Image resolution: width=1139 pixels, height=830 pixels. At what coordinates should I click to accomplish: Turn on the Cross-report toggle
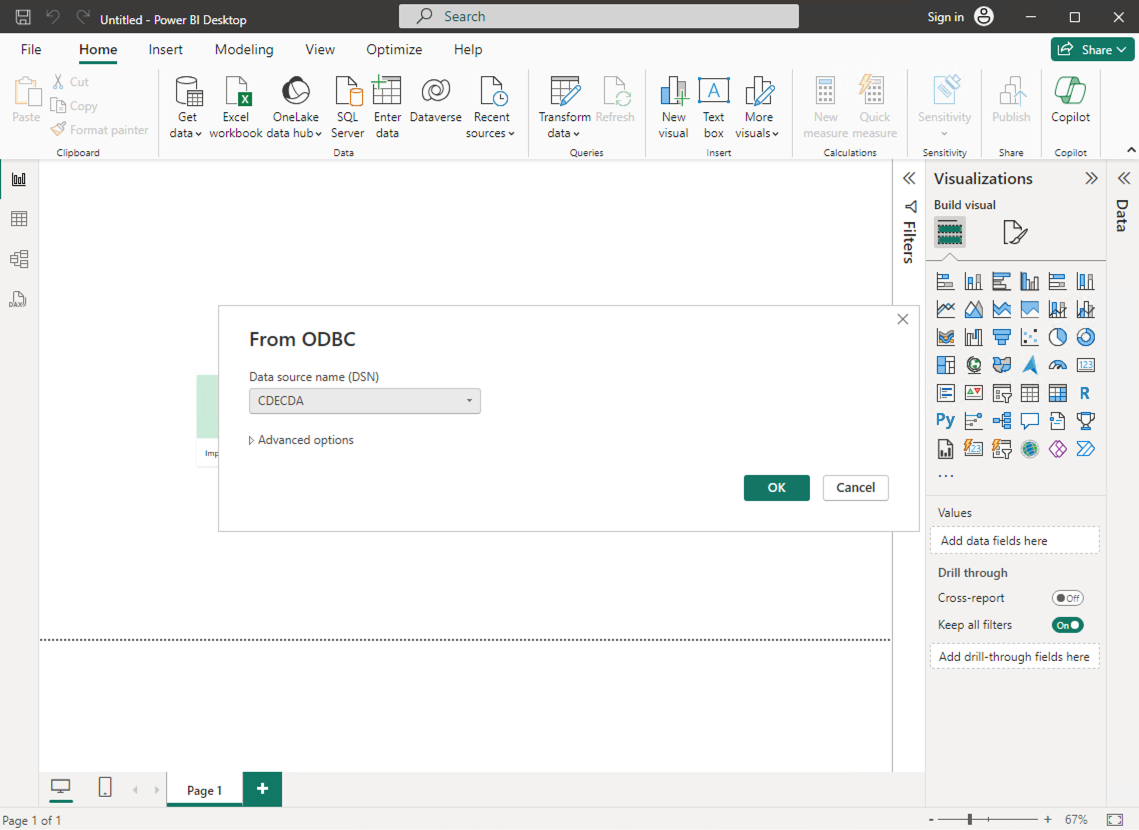pos(1067,598)
